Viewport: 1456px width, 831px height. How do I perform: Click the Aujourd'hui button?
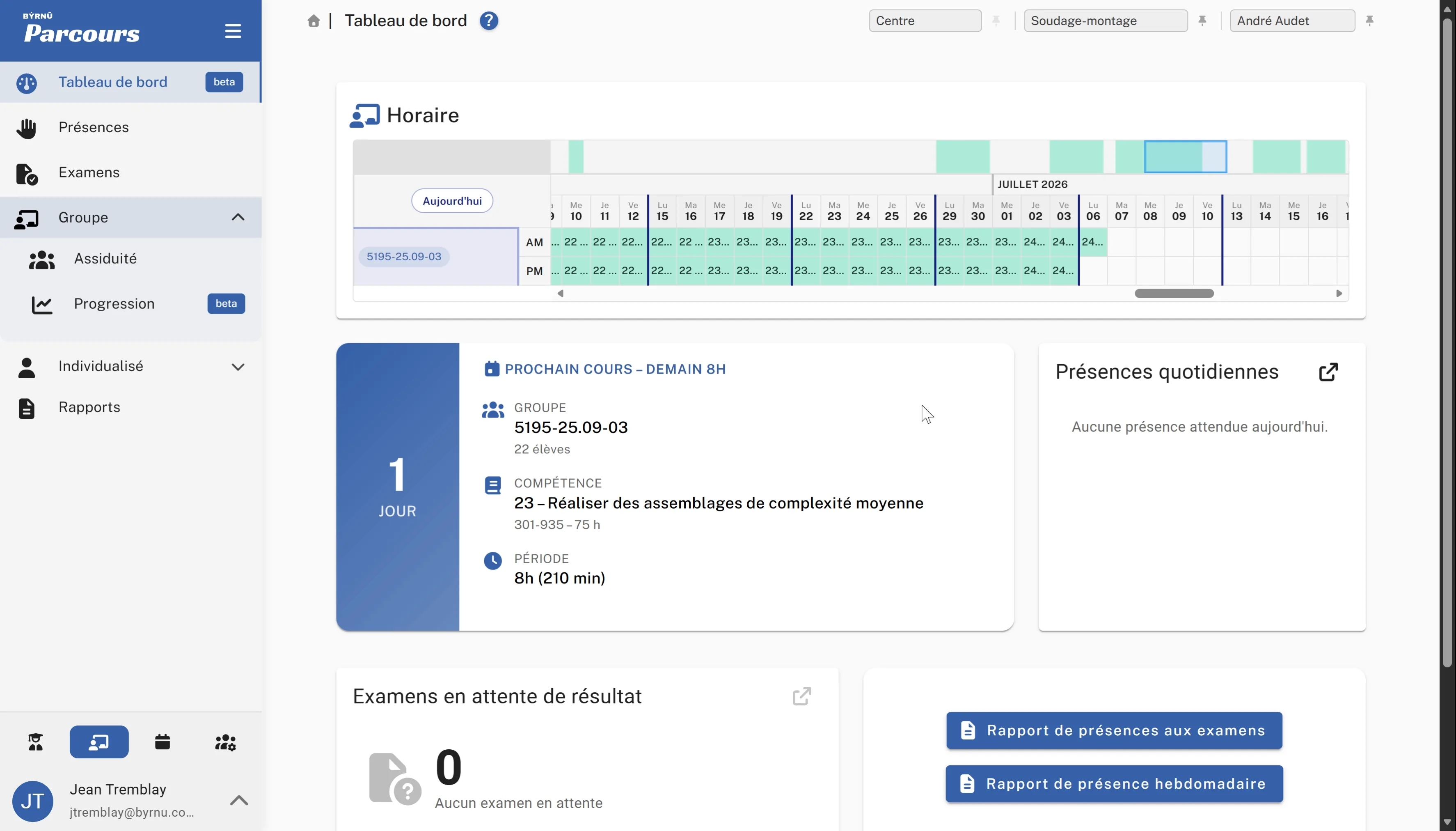pyautogui.click(x=452, y=201)
